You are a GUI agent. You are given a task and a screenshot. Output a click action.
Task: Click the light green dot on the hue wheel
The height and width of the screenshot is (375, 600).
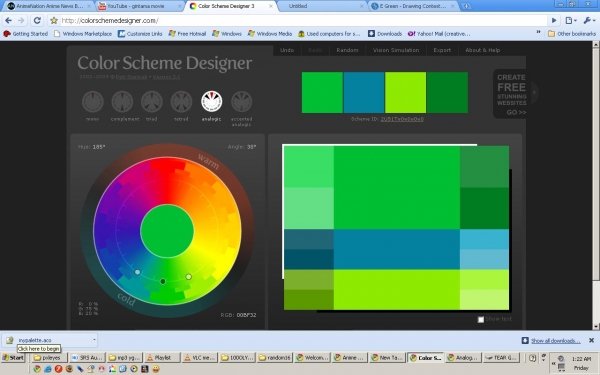tap(189, 276)
